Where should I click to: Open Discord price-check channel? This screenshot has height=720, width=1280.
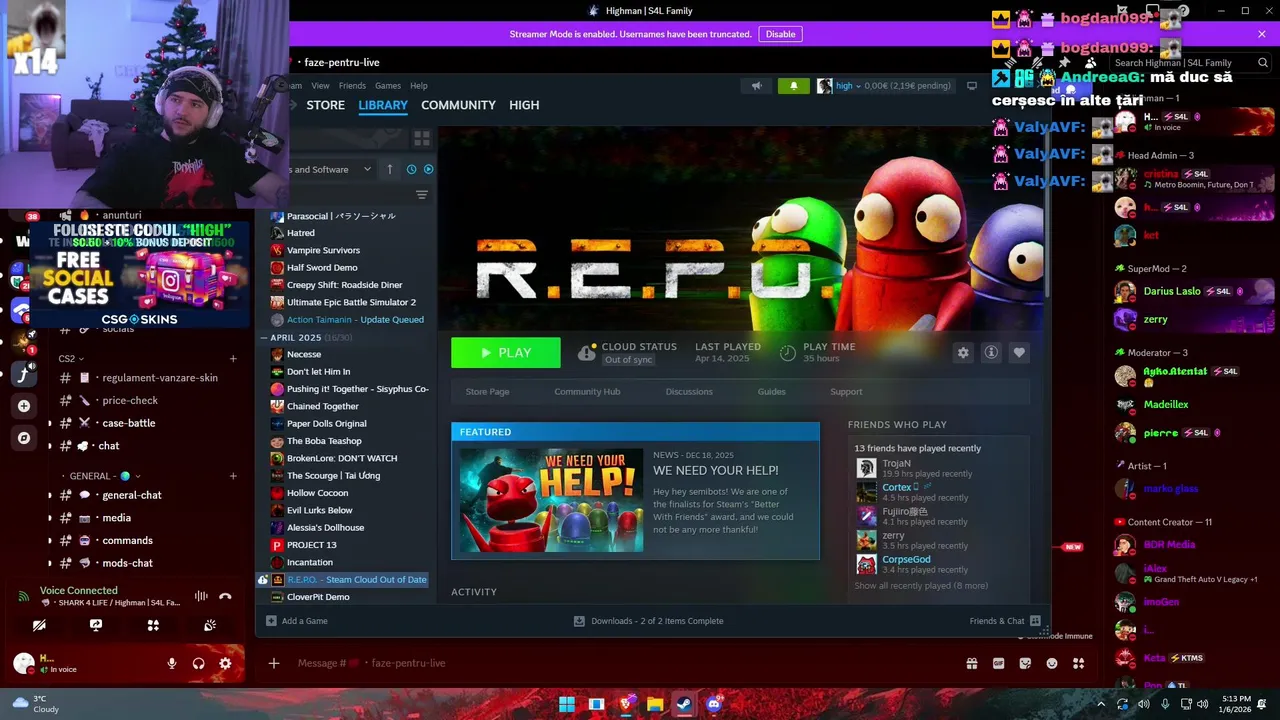pyautogui.click(x=130, y=400)
